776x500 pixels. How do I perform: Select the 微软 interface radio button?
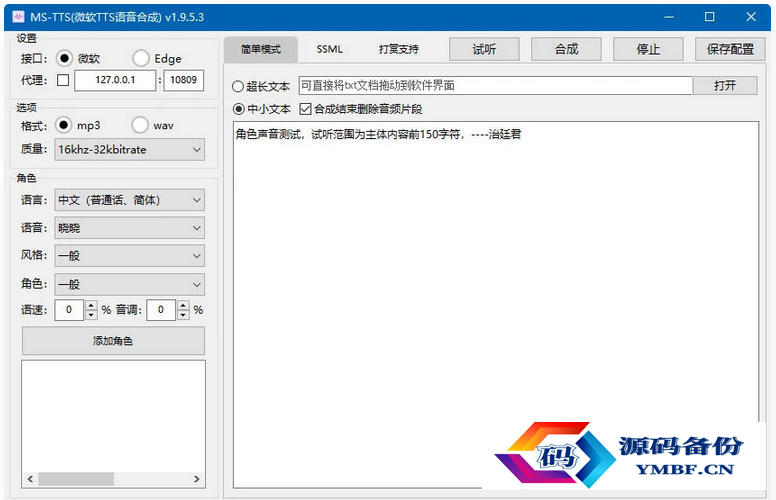[x=64, y=58]
